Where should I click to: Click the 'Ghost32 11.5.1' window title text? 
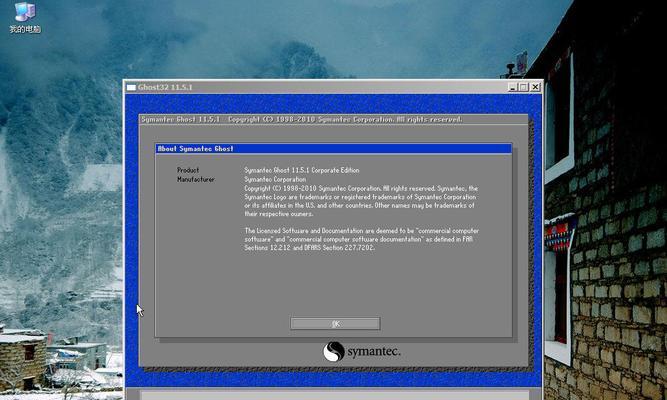pyautogui.click(x=165, y=87)
